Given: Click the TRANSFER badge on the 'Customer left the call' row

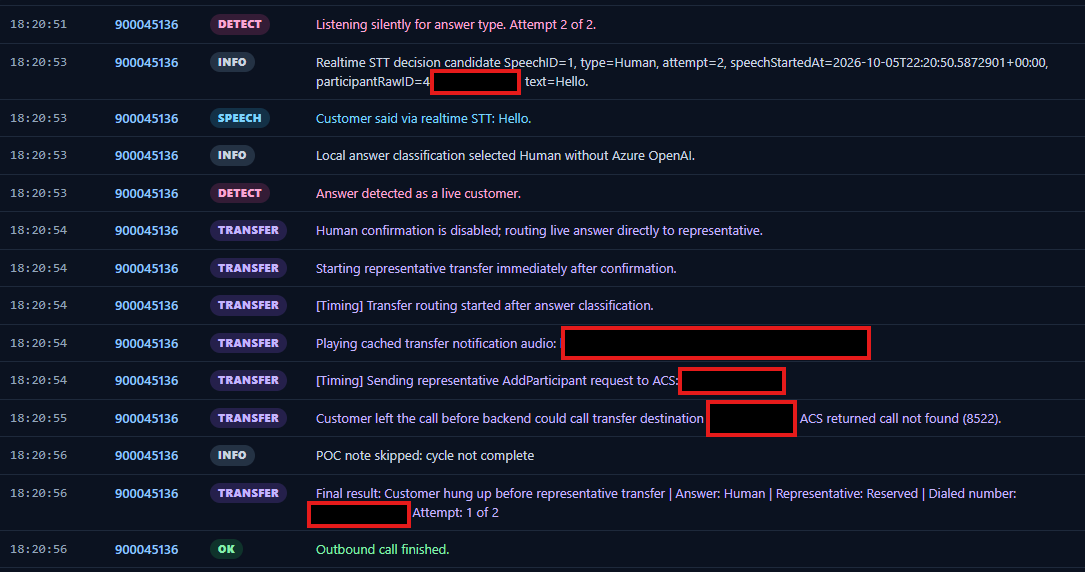Looking at the screenshot, I should 248,418.
